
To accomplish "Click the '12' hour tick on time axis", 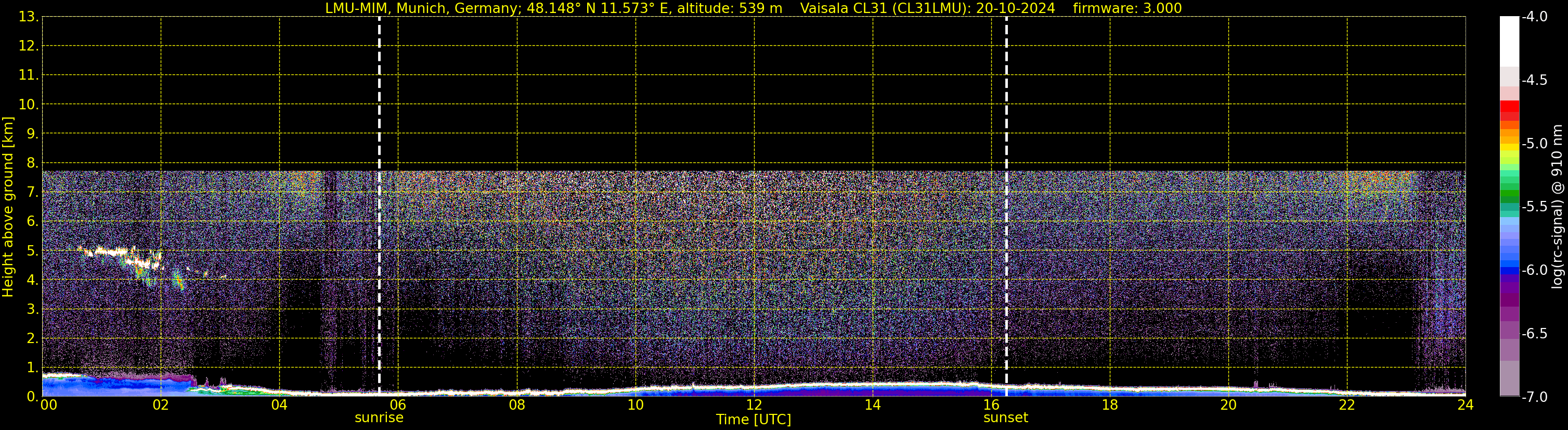I will (754, 405).
